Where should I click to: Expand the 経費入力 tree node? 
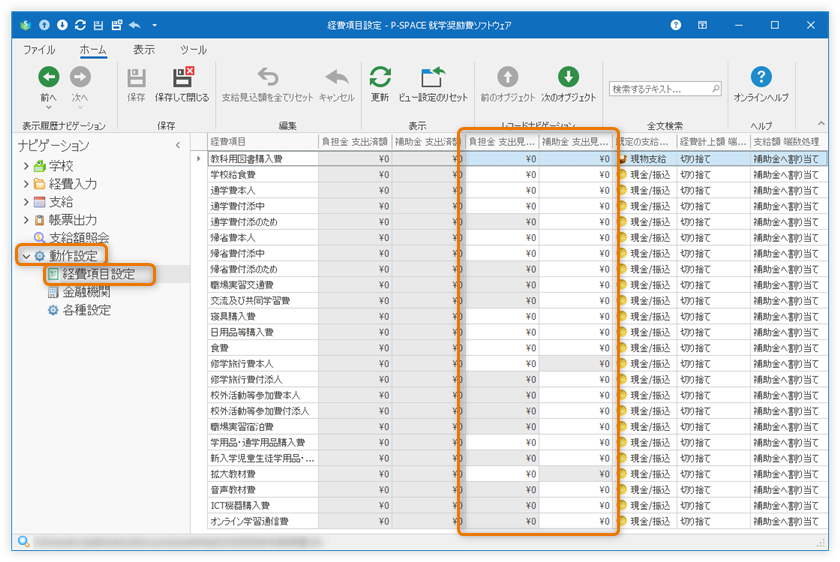tap(26, 184)
